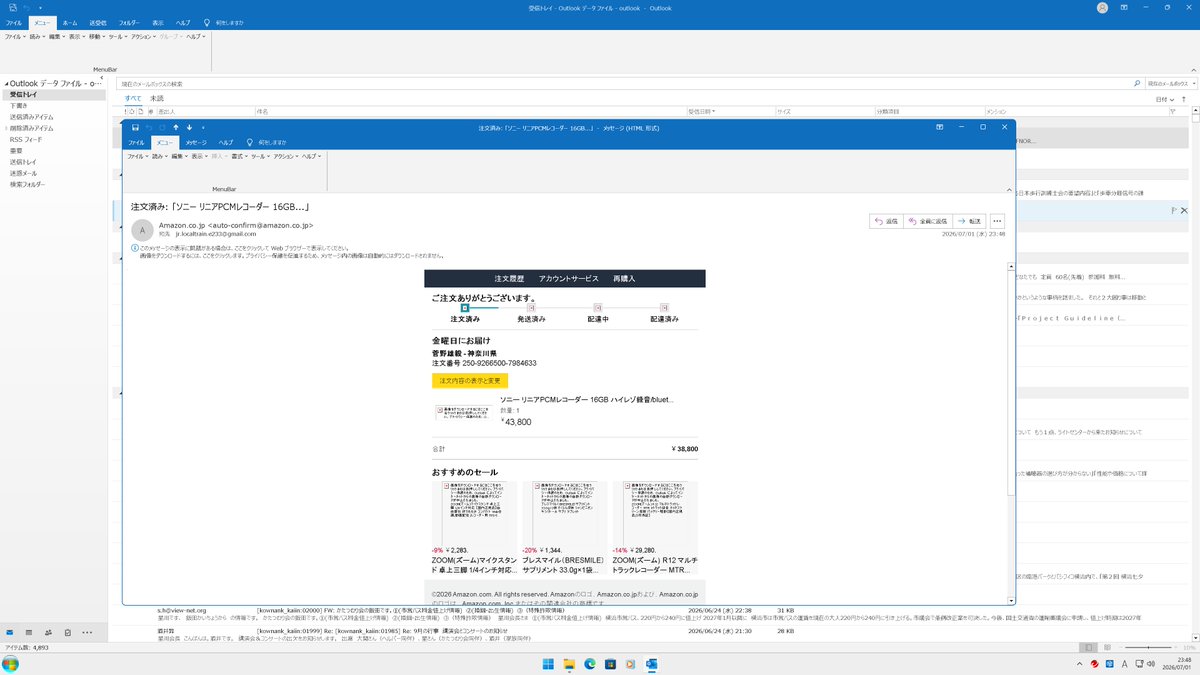Open ヘルプ tab in message window
1200x675 pixels.
point(226,143)
